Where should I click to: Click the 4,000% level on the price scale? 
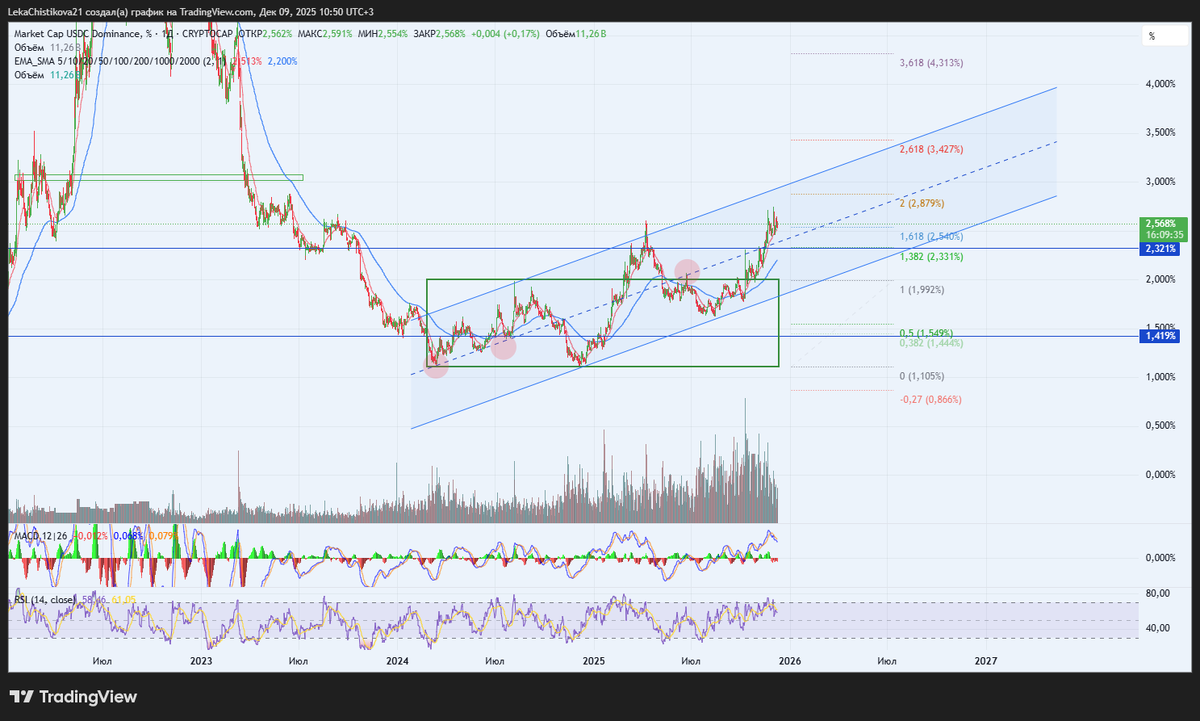[x=1158, y=86]
